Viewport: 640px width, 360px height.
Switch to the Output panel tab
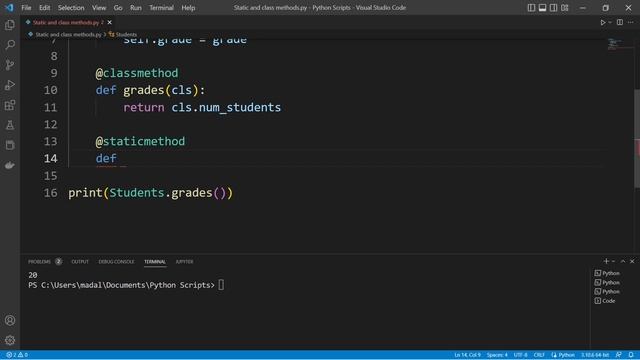[x=80, y=262]
